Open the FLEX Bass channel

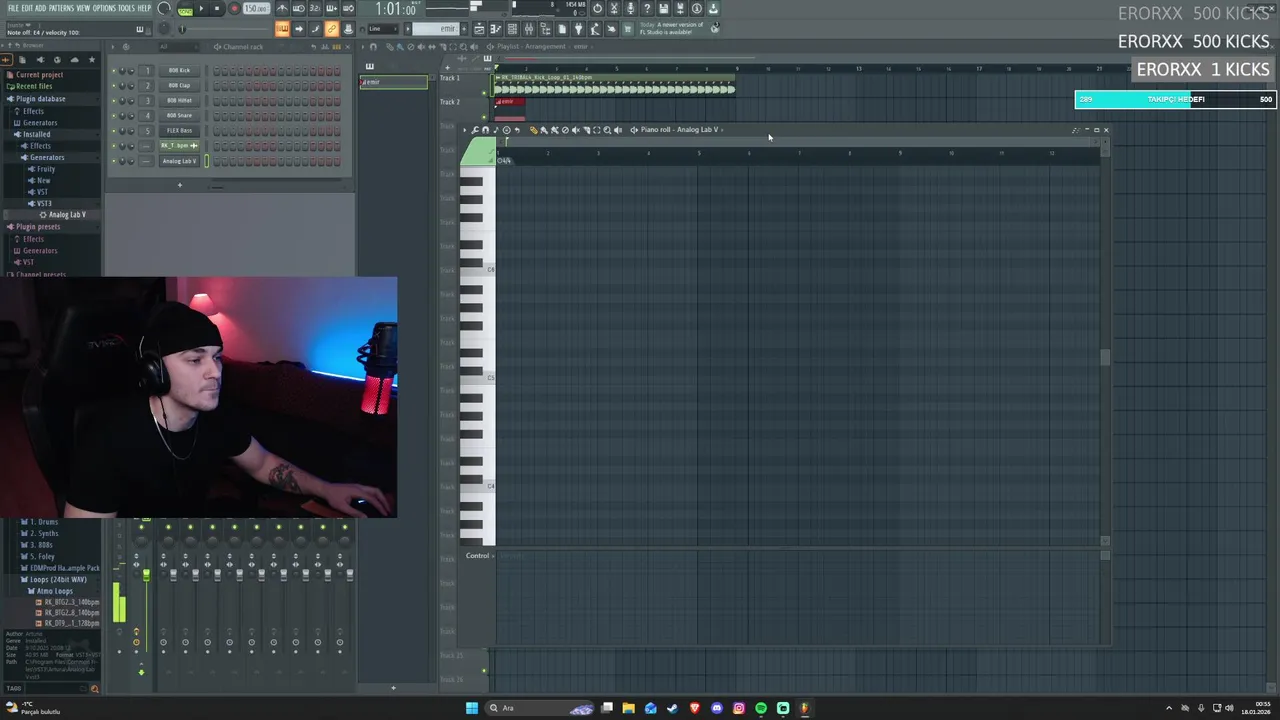point(179,130)
